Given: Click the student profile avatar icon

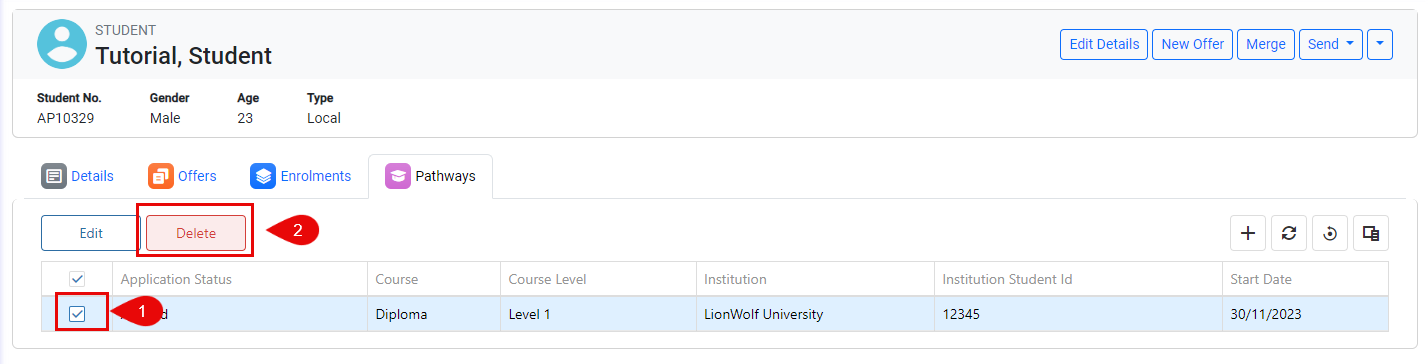Looking at the screenshot, I should click(62, 44).
